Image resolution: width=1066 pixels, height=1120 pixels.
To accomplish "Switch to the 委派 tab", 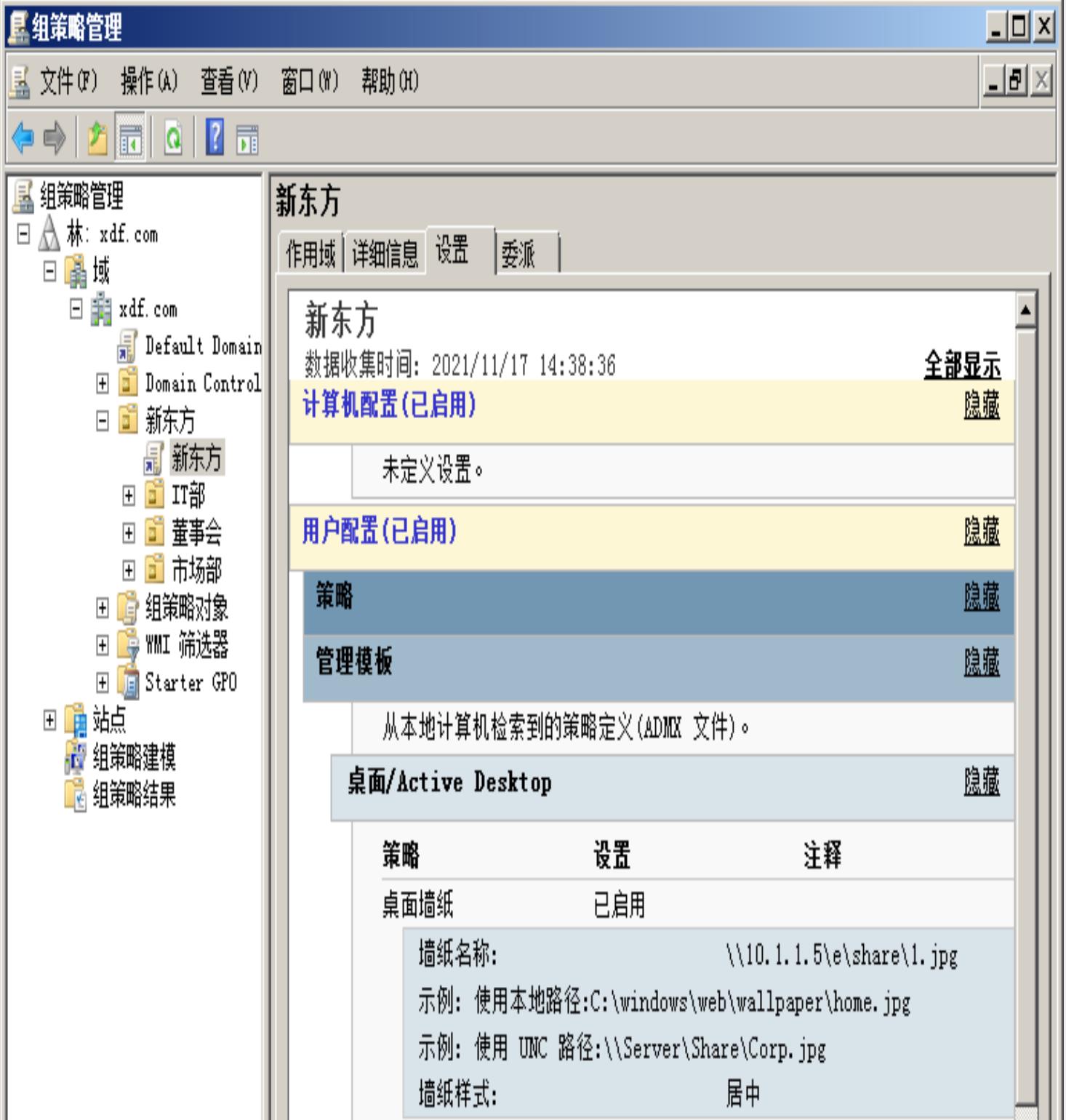I will click(527, 254).
